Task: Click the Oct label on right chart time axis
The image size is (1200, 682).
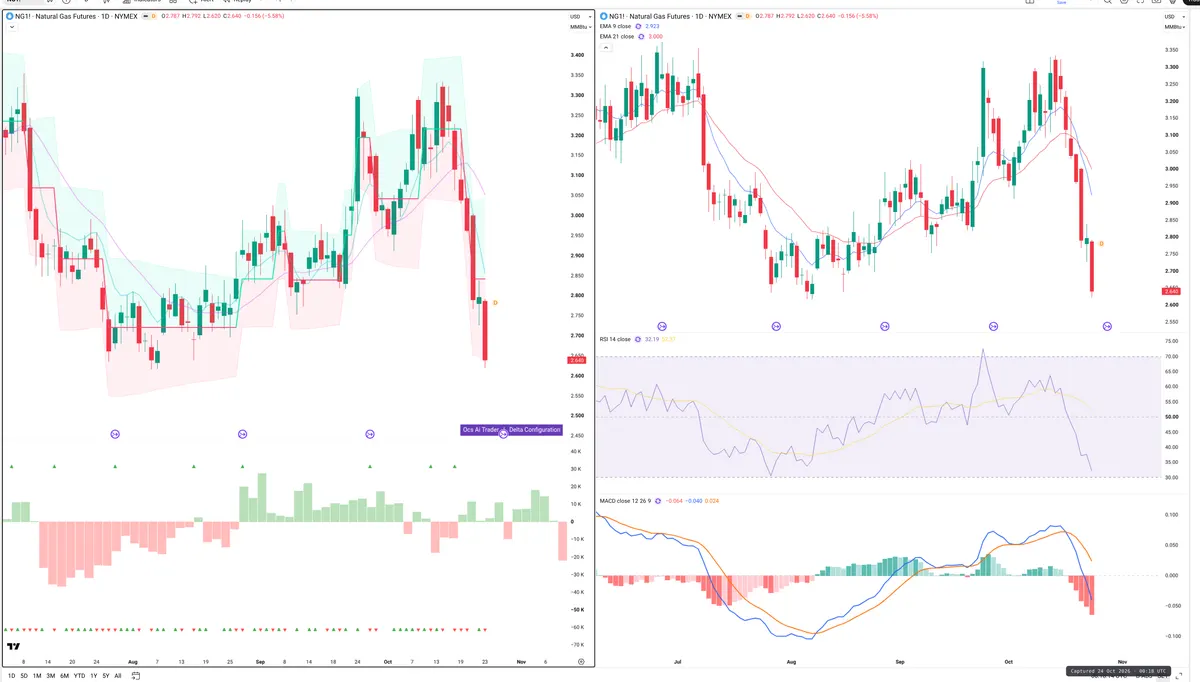Action: coord(1010,662)
